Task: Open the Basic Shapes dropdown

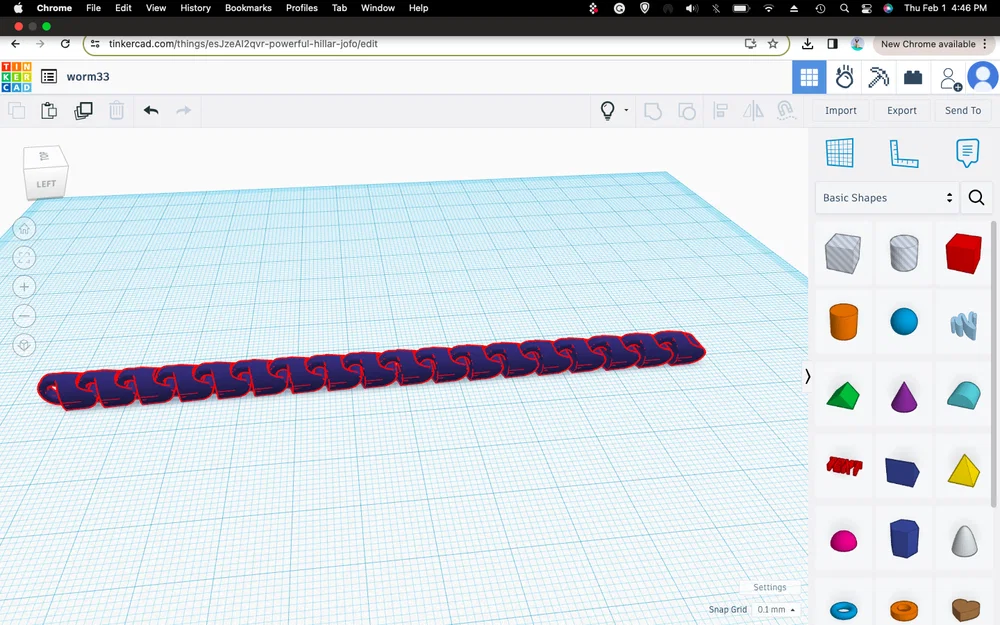Action: 886,198
